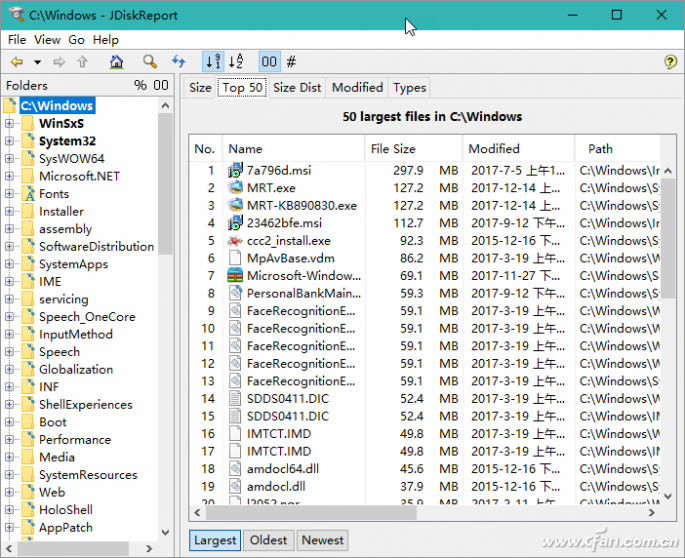Select the first 'IMTCT.IMD' row number 16

[425, 433]
